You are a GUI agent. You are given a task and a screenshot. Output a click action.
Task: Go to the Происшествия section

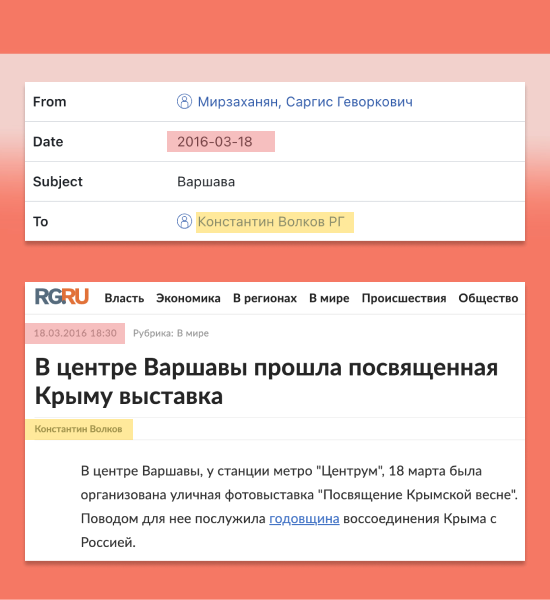404,298
